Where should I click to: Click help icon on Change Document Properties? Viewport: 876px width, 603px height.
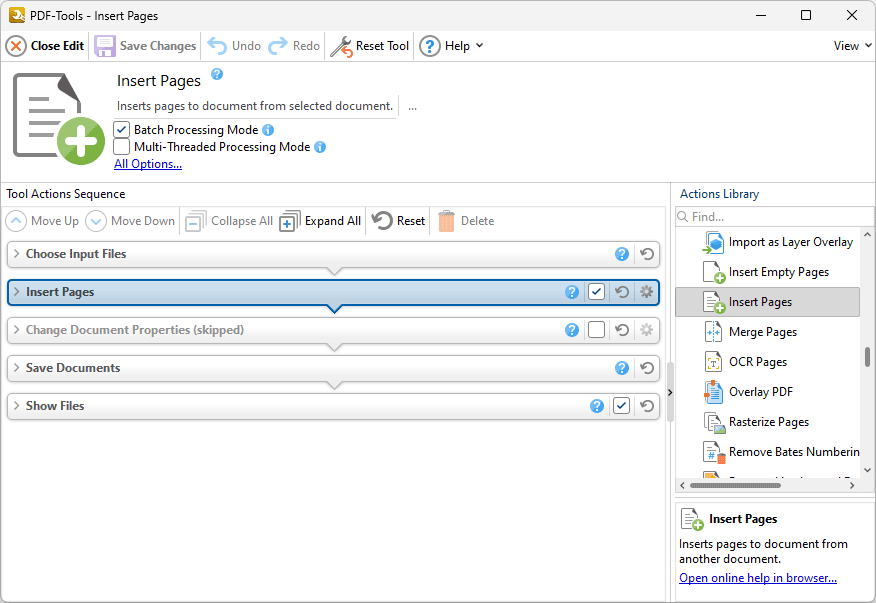click(x=572, y=330)
